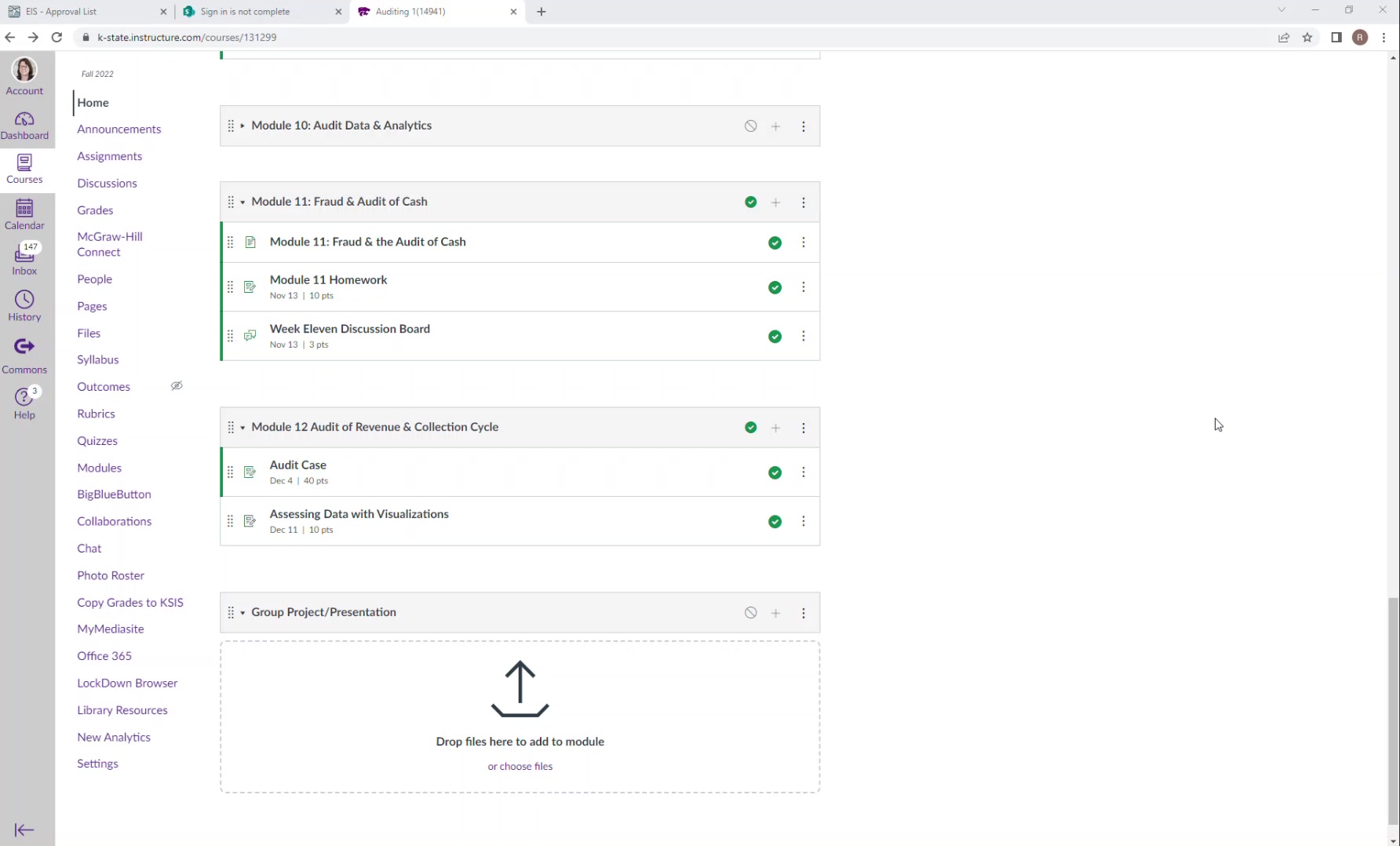
Task: Toggle publish status of Group Project/Presentation module
Action: (x=751, y=613)
